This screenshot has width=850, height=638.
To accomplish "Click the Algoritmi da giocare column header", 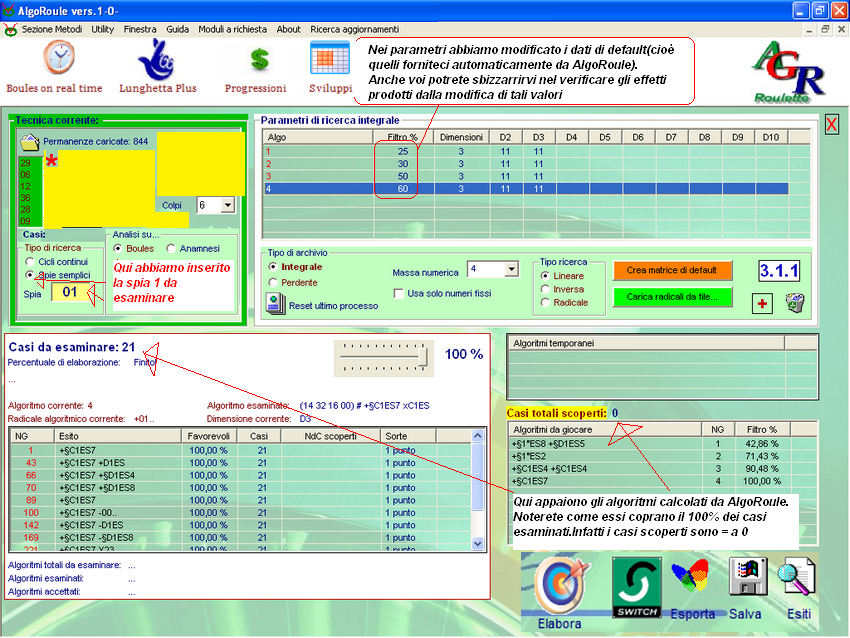I will tap(606, 429).
